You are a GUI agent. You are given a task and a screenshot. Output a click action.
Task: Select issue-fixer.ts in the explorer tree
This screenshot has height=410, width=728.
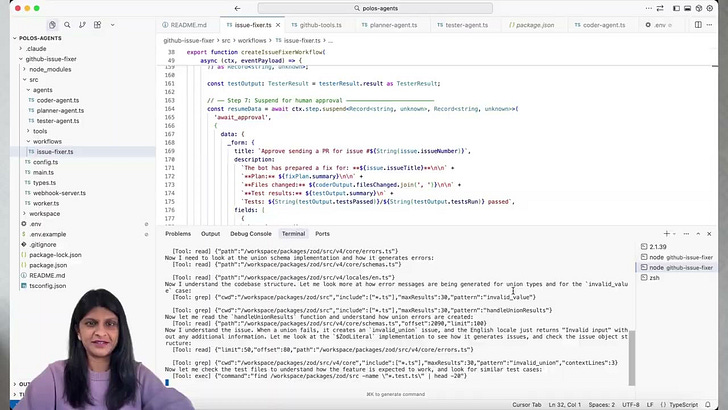(x=55, y=152)
